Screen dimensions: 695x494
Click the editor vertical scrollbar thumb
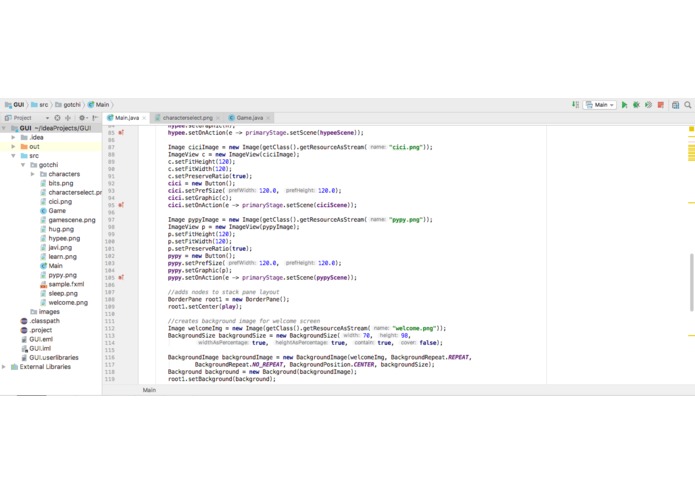click(x=691, y=282)
